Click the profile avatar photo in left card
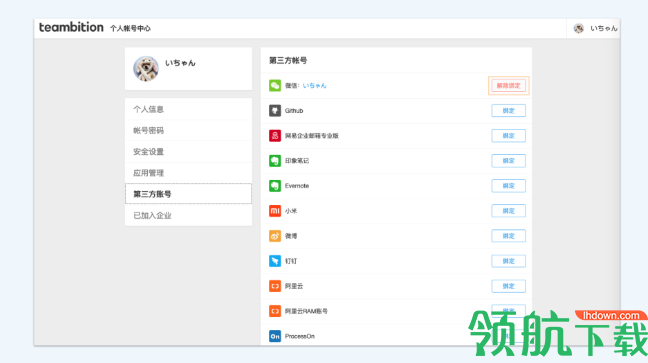The height and width of the screenshot is (363, 648). [145, 69]
